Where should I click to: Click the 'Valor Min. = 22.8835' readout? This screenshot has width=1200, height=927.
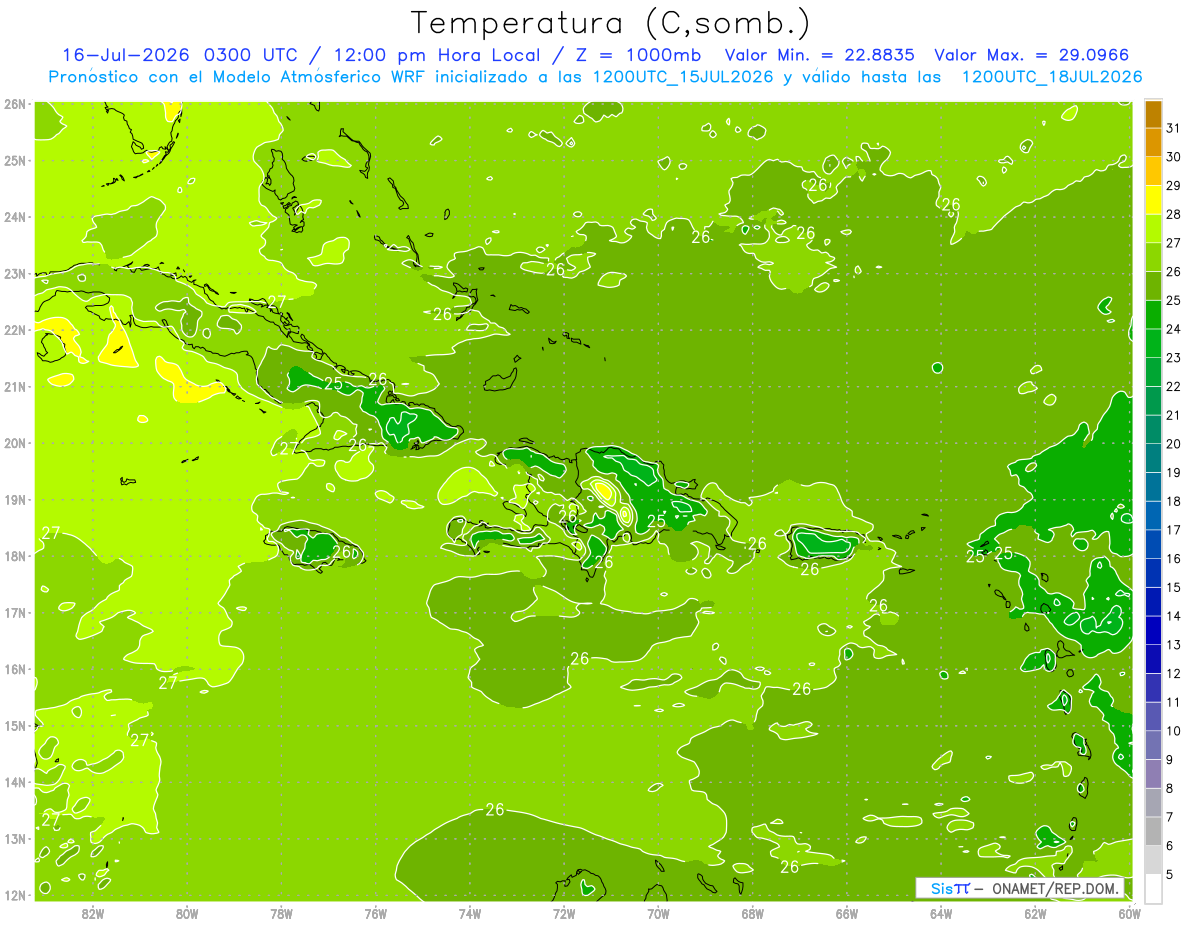tap(820, 55)
